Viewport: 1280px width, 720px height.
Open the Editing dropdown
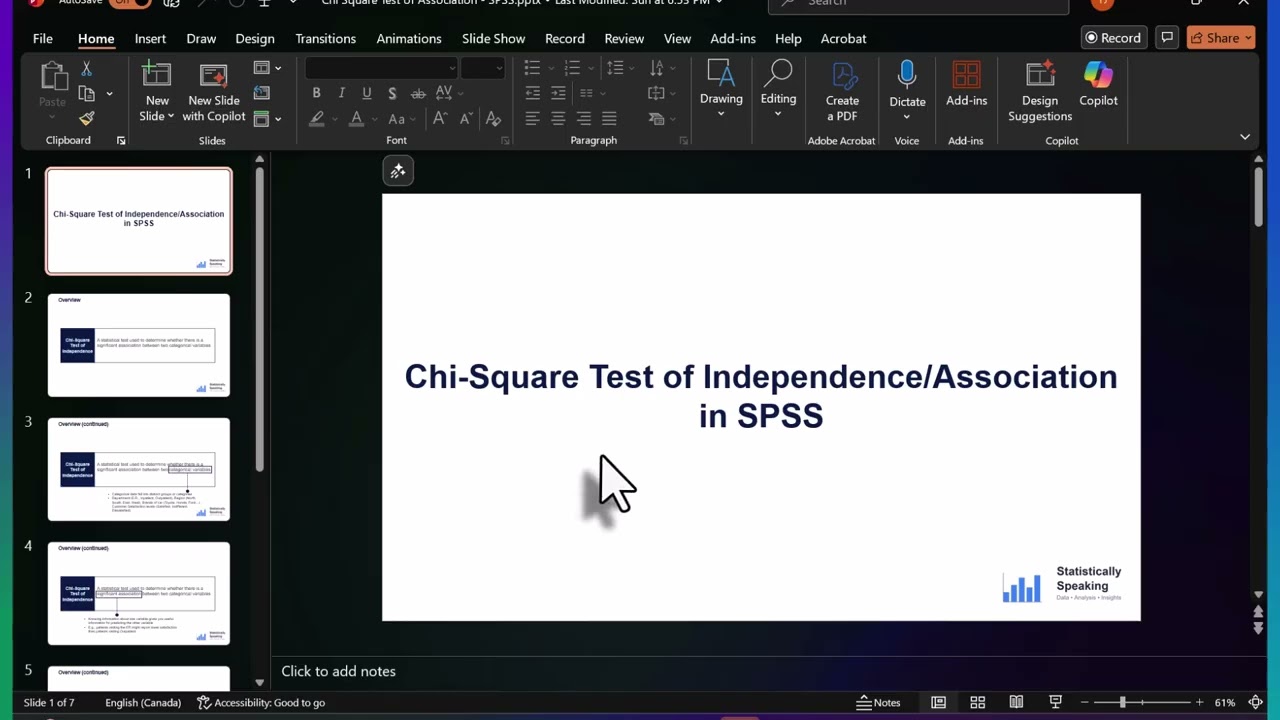(x=778, y=88)
